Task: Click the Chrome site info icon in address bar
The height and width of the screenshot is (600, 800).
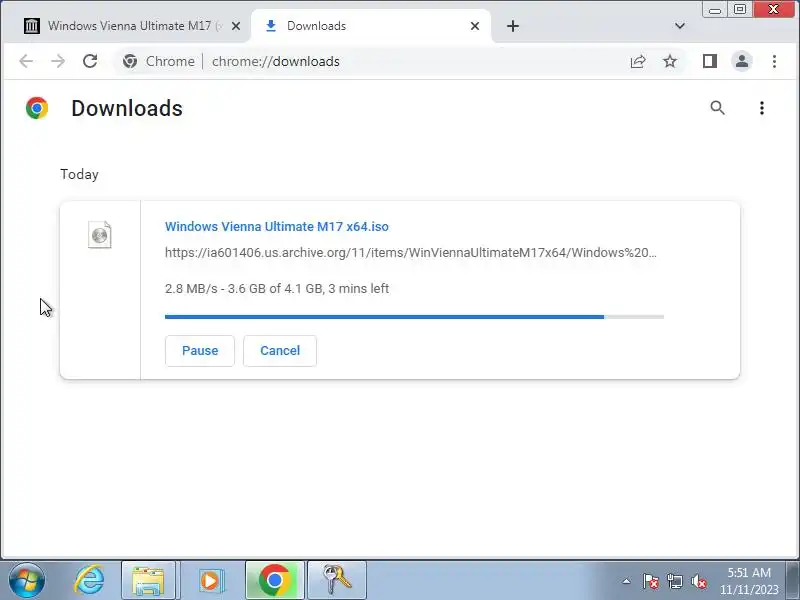Action: tap(130, 61)
